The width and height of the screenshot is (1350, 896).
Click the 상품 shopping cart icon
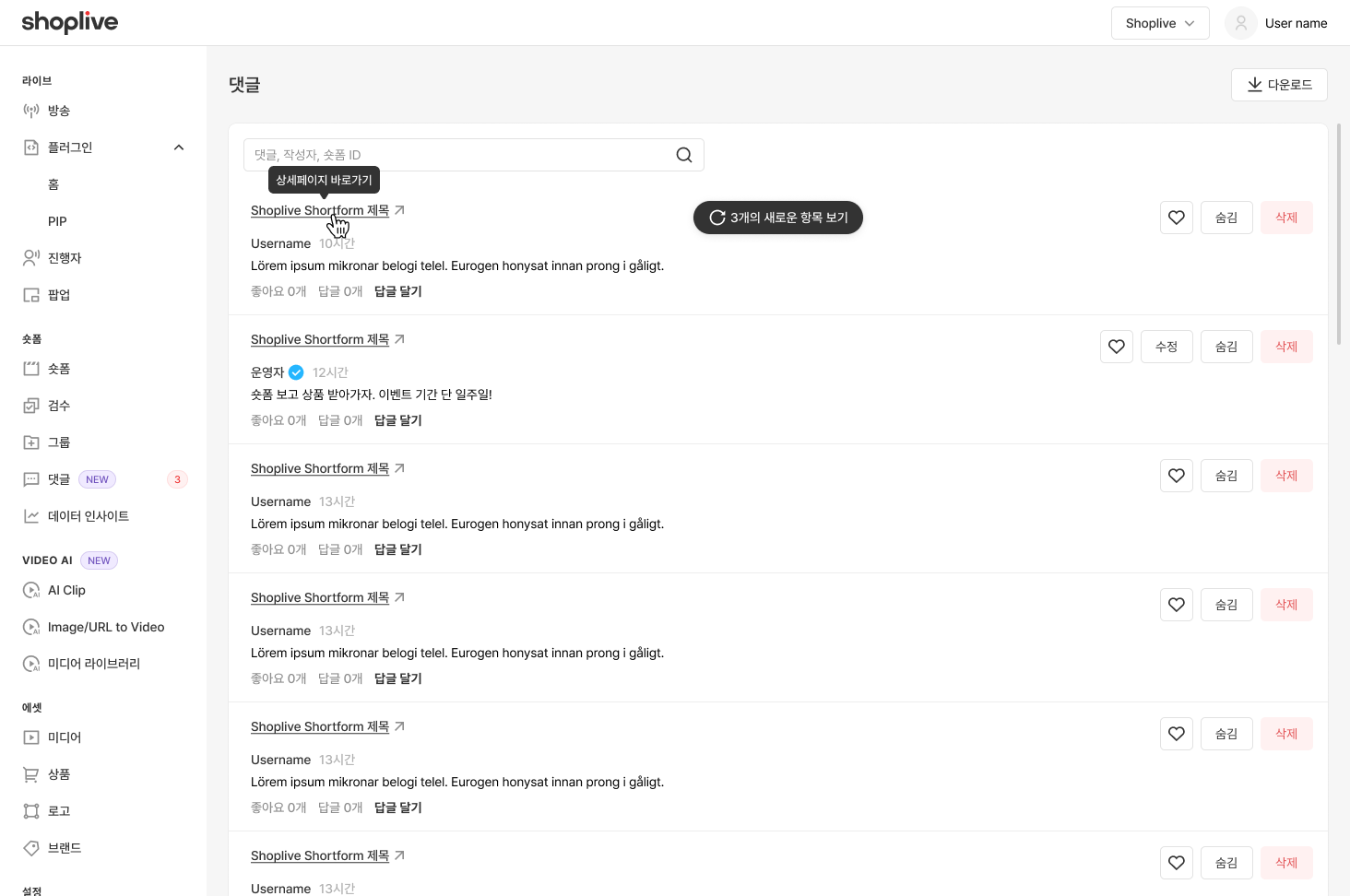pyautogui.click(x=31, y=774)
